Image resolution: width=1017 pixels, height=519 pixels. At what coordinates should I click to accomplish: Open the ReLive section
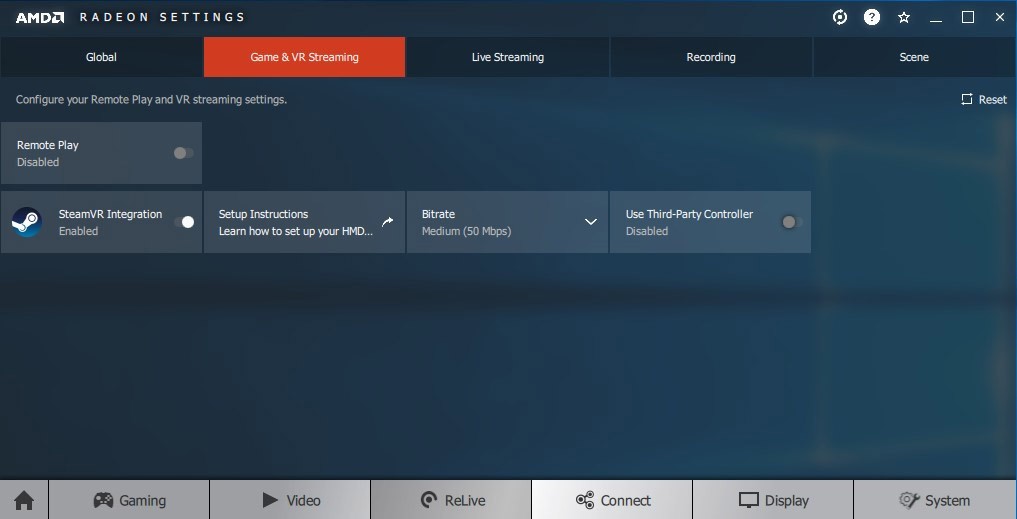tap(451, 500)
